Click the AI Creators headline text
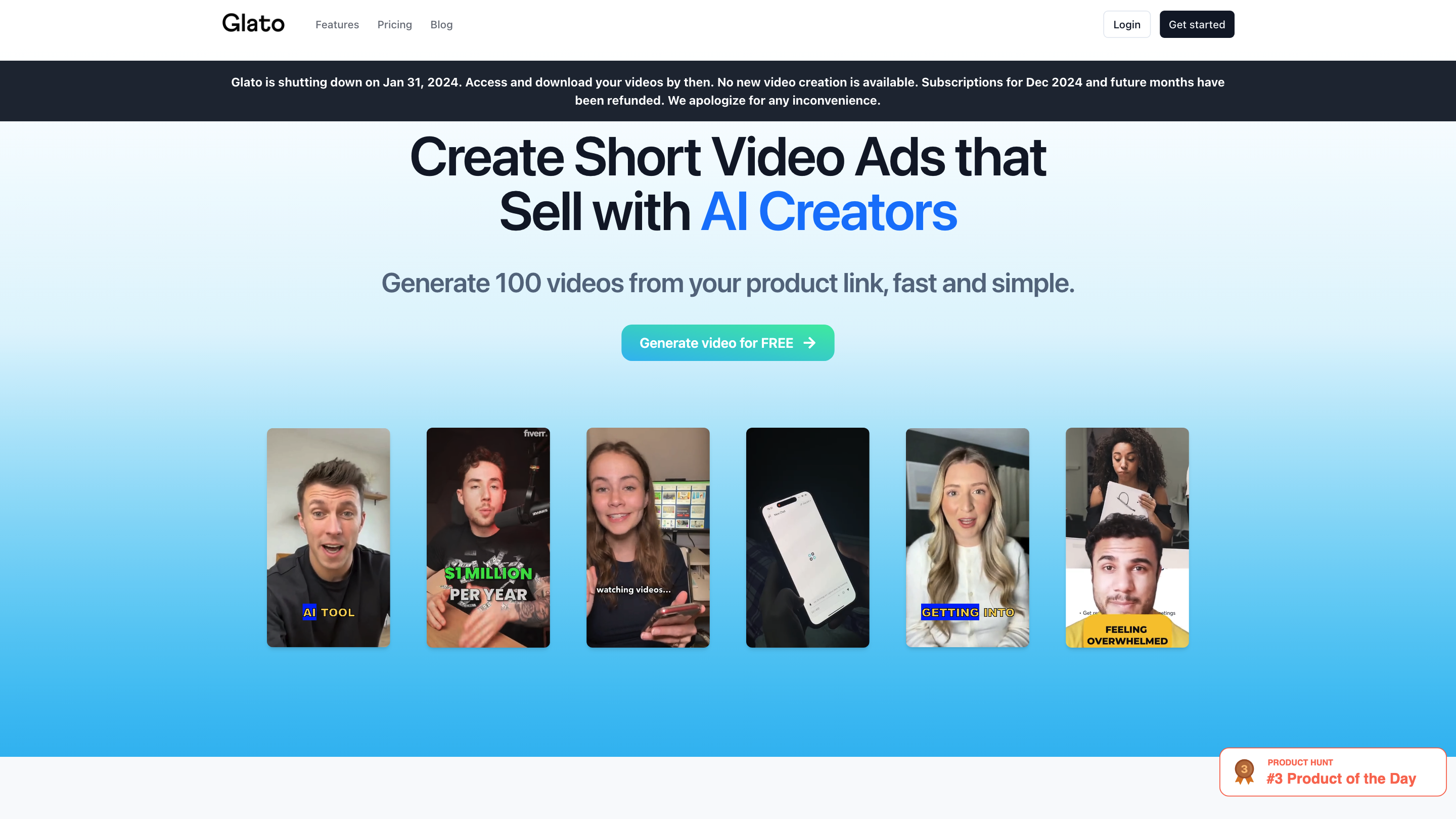1456x819 pixels. click(828, 211)
